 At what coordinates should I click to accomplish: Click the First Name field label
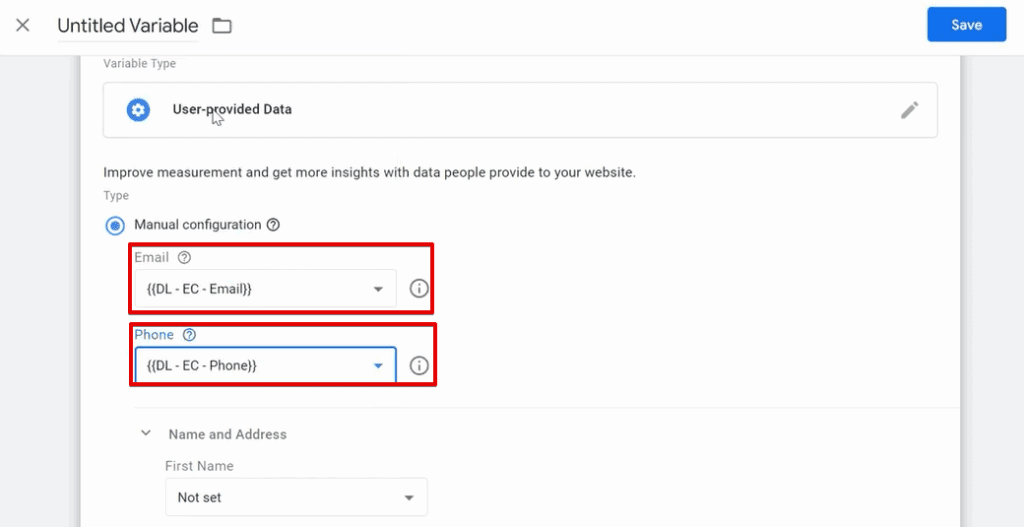[x=199, y=466]
